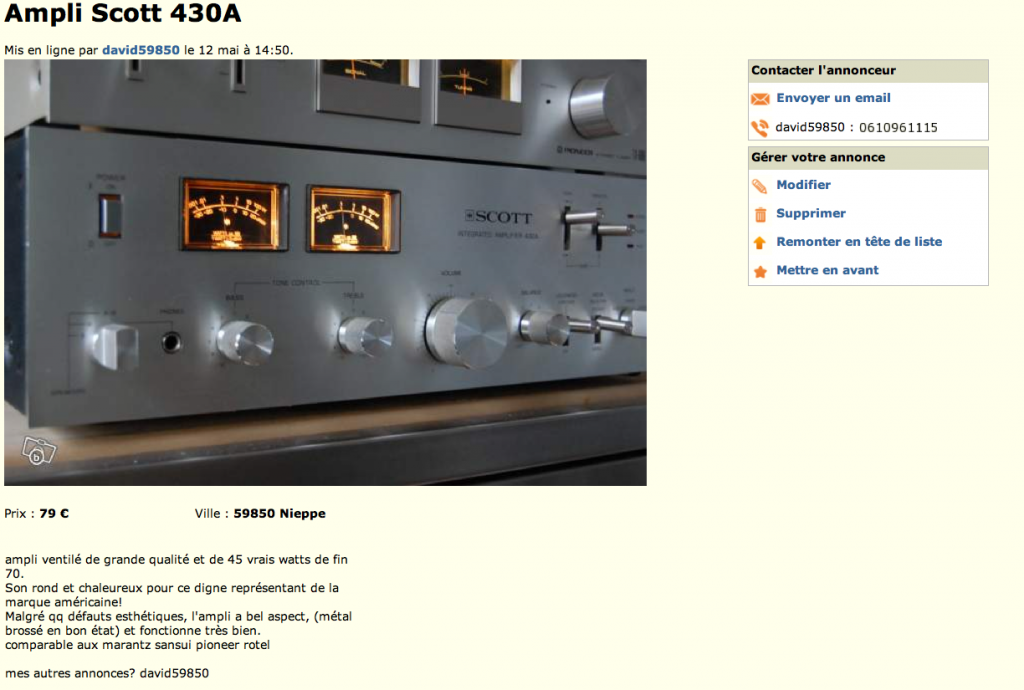Select the Modifier link
This screenshot has width=1024, height=690.
click(x=803, y=185)
